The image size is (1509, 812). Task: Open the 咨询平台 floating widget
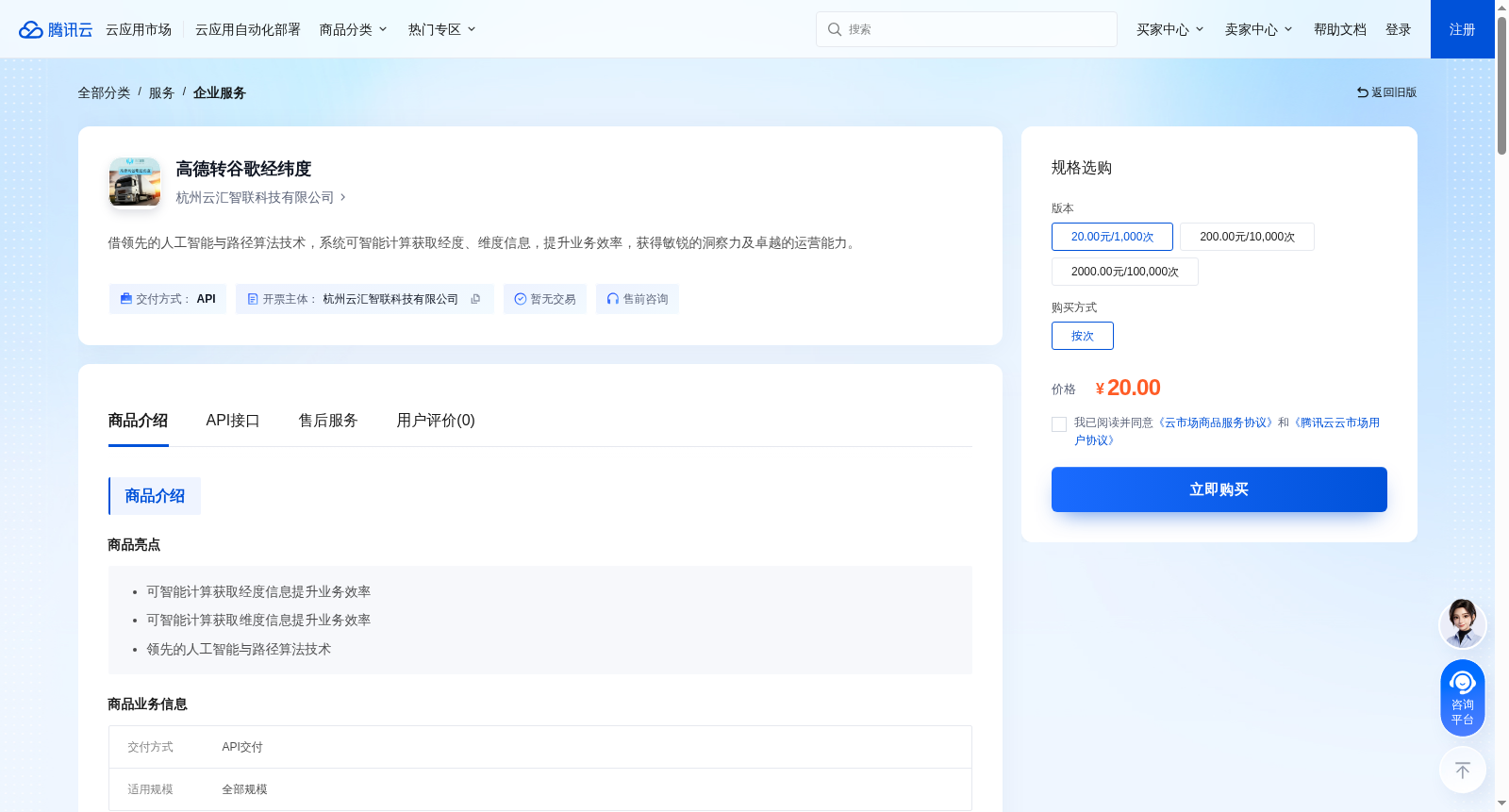click(x=1463, y=698)
